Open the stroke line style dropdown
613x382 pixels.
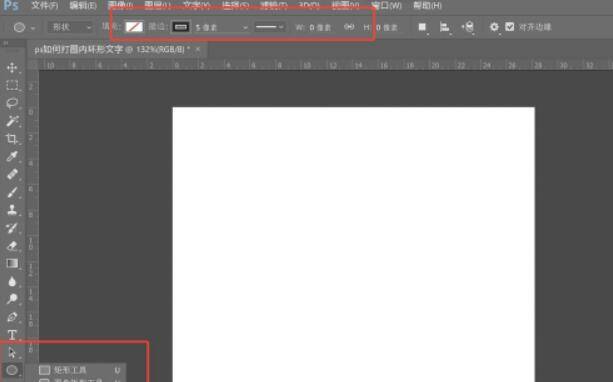point(269,27)
